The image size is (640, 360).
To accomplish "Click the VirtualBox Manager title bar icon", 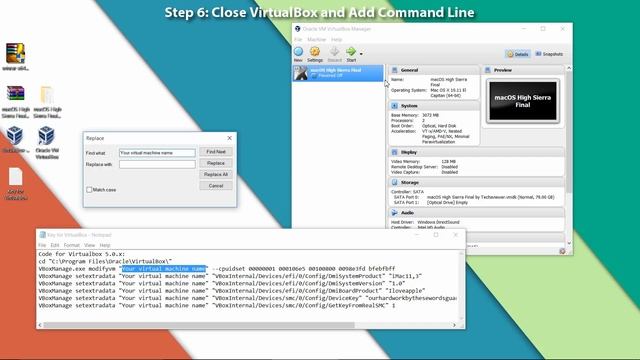I will point(297,29).
